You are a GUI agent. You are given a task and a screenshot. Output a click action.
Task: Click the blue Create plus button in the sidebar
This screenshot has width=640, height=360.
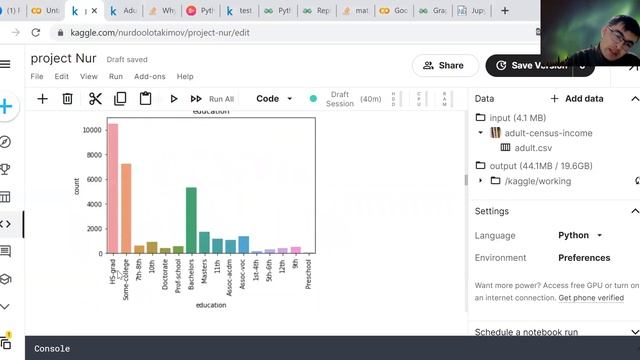coord(6,107)
